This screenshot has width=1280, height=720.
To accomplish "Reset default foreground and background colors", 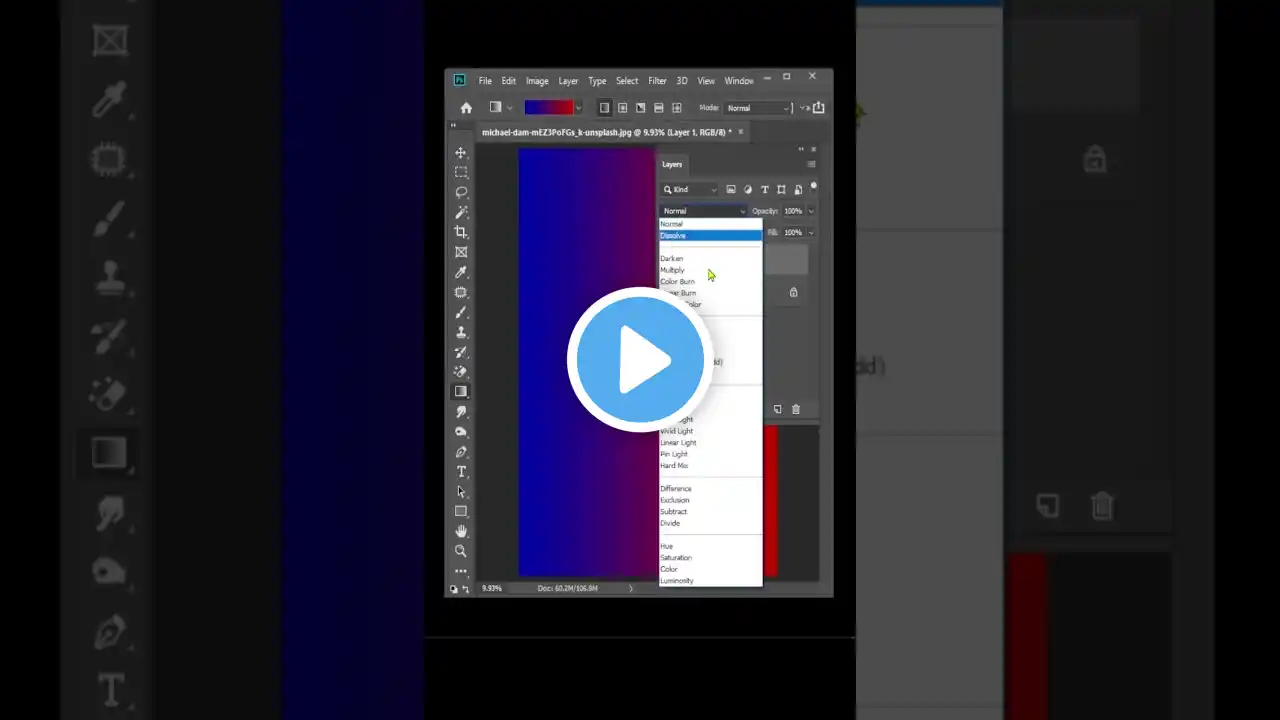I will [x=454, y=589].
